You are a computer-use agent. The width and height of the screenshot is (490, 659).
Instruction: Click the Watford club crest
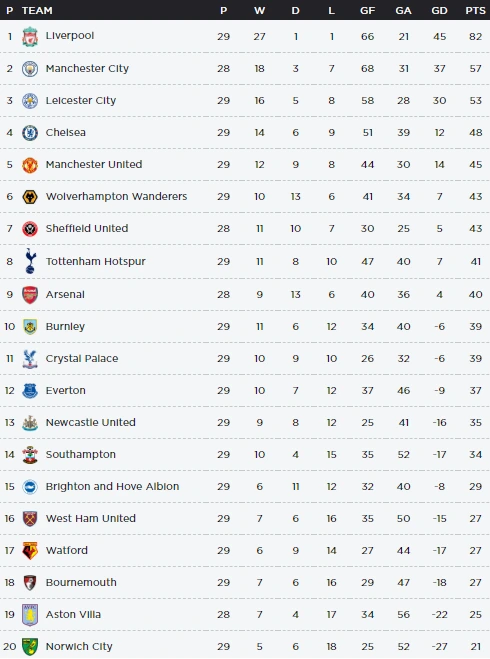coord(30,551)
